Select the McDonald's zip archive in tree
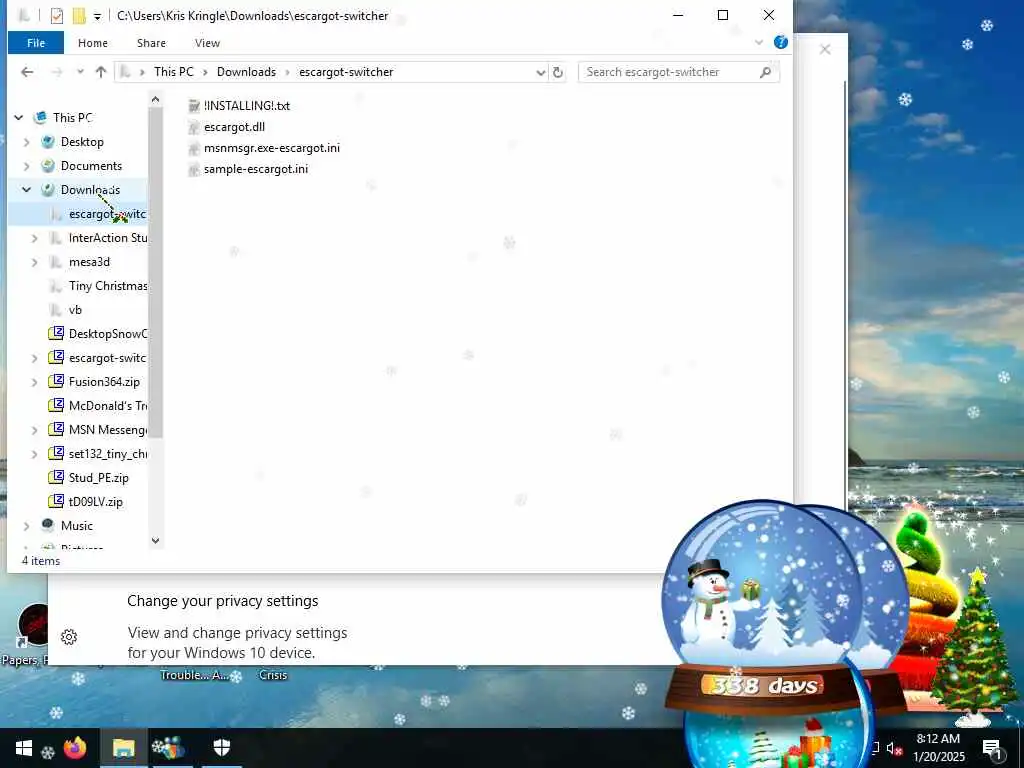The height and width of the screenshot is (768, 1024). click(x=107, y=406)
